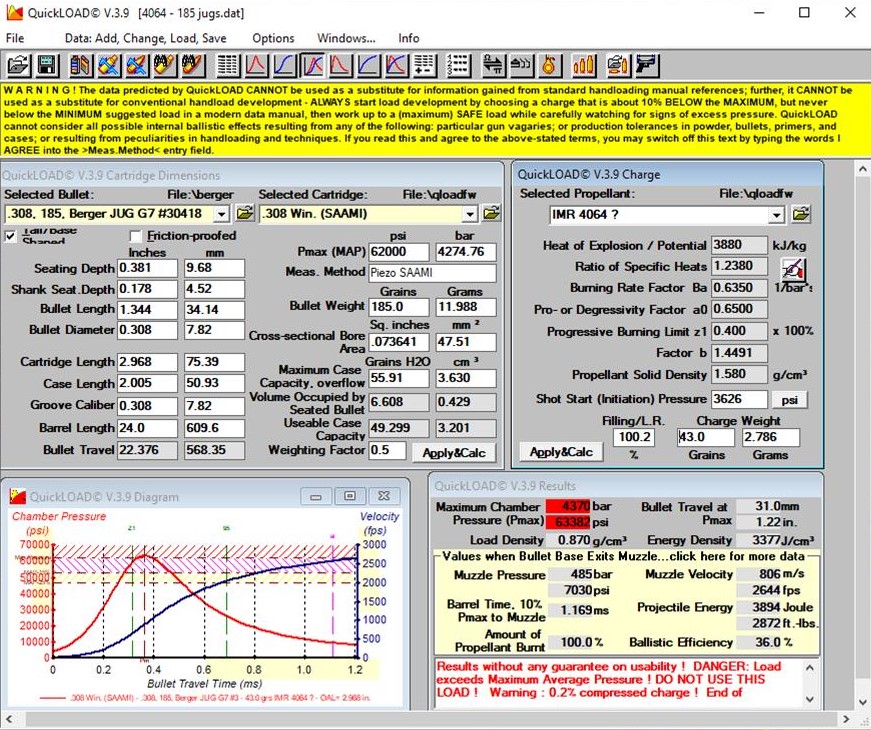
Task: Show the red pressure curve chart icon
Action: pyautogui.click(x=256, y=66)
